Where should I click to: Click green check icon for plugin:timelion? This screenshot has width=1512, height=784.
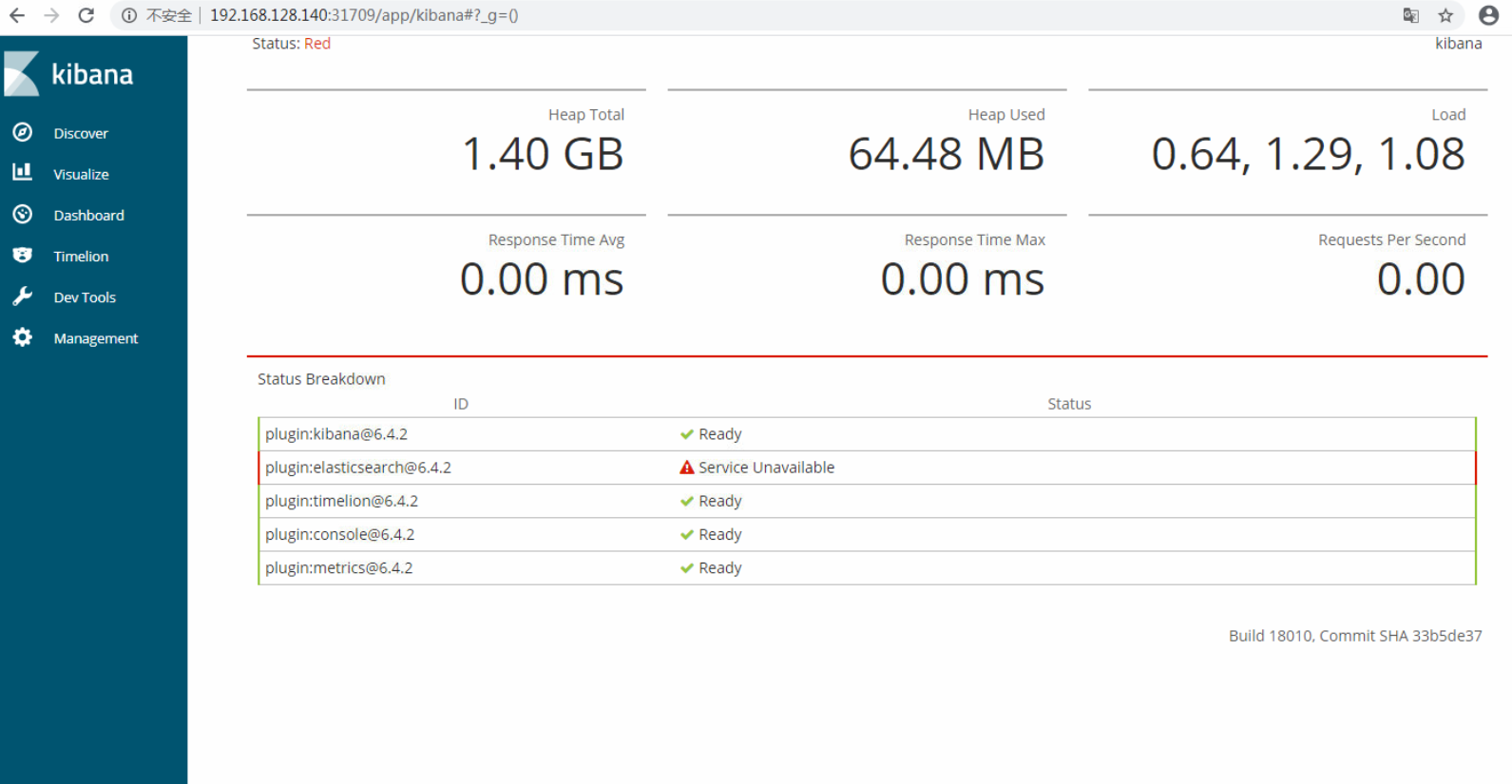[687, 501]
